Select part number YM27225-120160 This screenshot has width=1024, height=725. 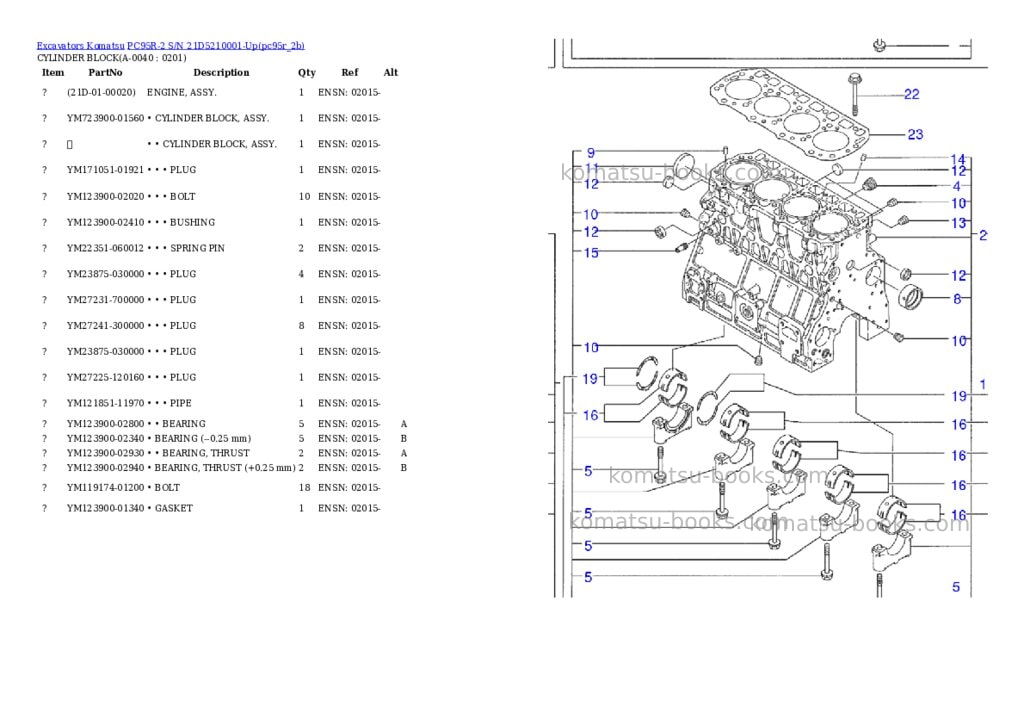pos(105,378)
